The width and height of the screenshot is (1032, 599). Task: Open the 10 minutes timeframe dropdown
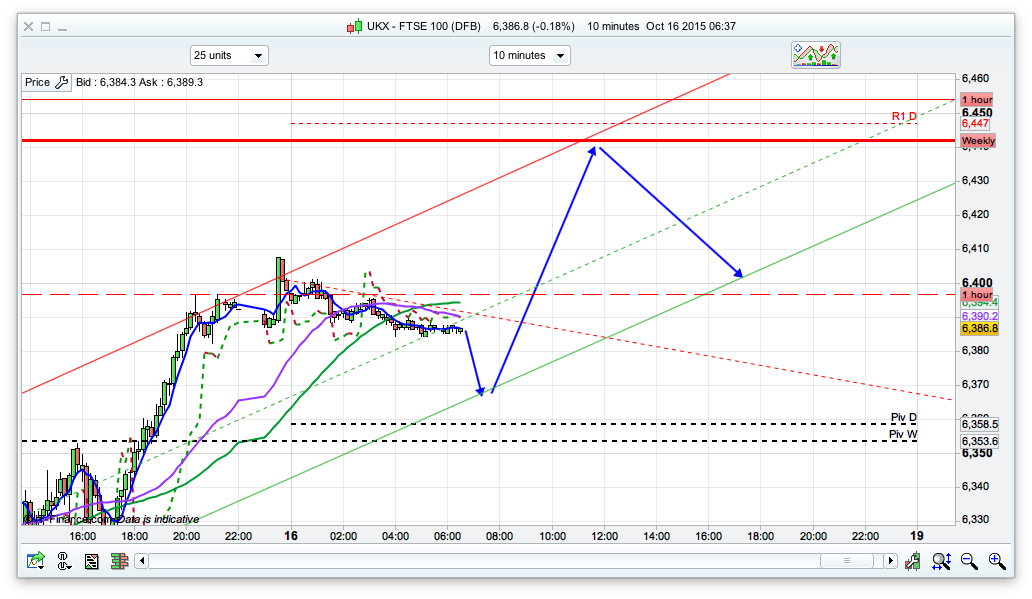coord(529,56)
